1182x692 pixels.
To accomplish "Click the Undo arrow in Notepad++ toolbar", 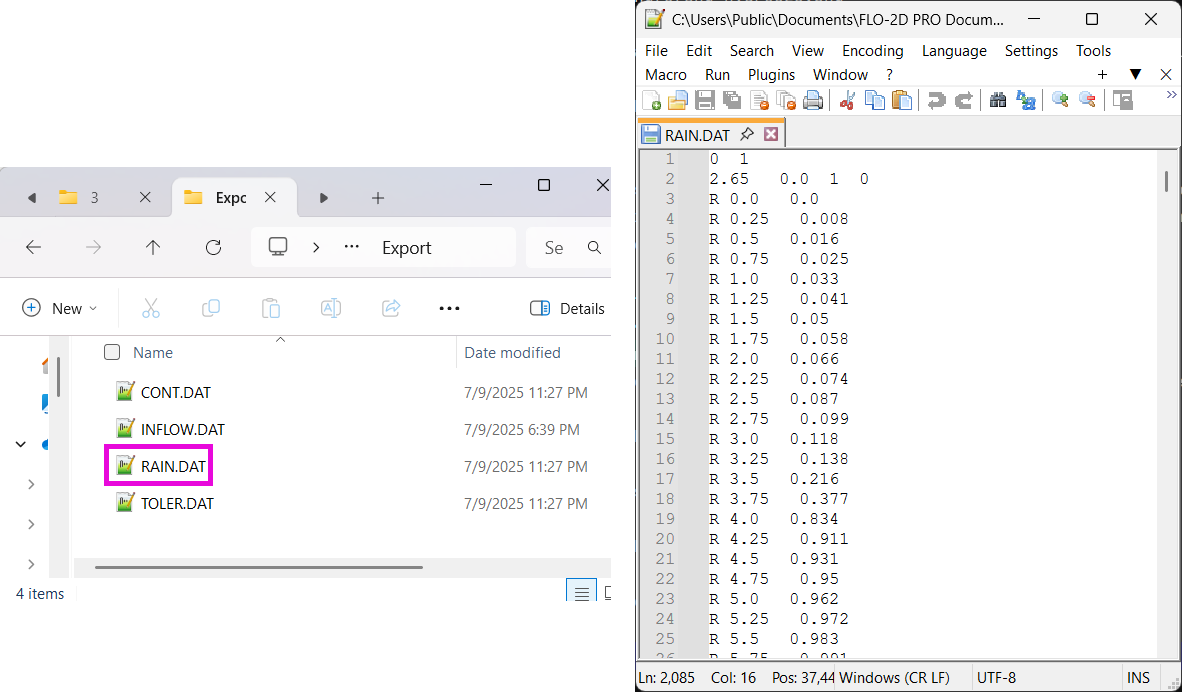I will click(936, 100).
